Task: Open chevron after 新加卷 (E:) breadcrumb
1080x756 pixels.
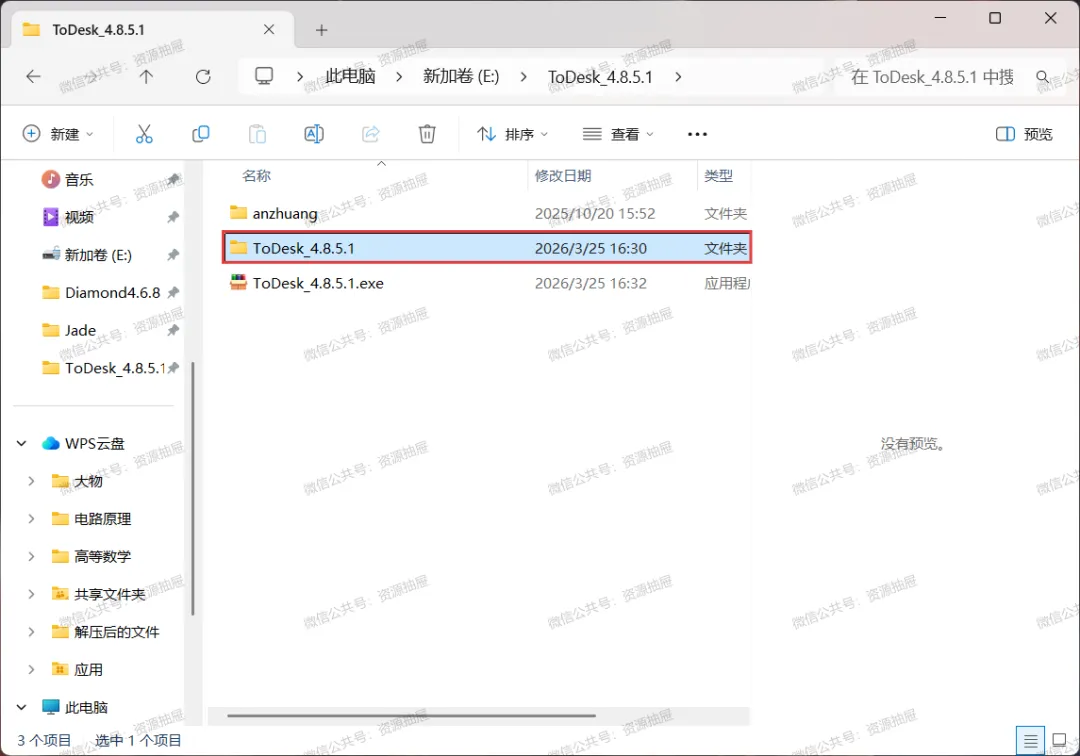Action: coord(523,76)
